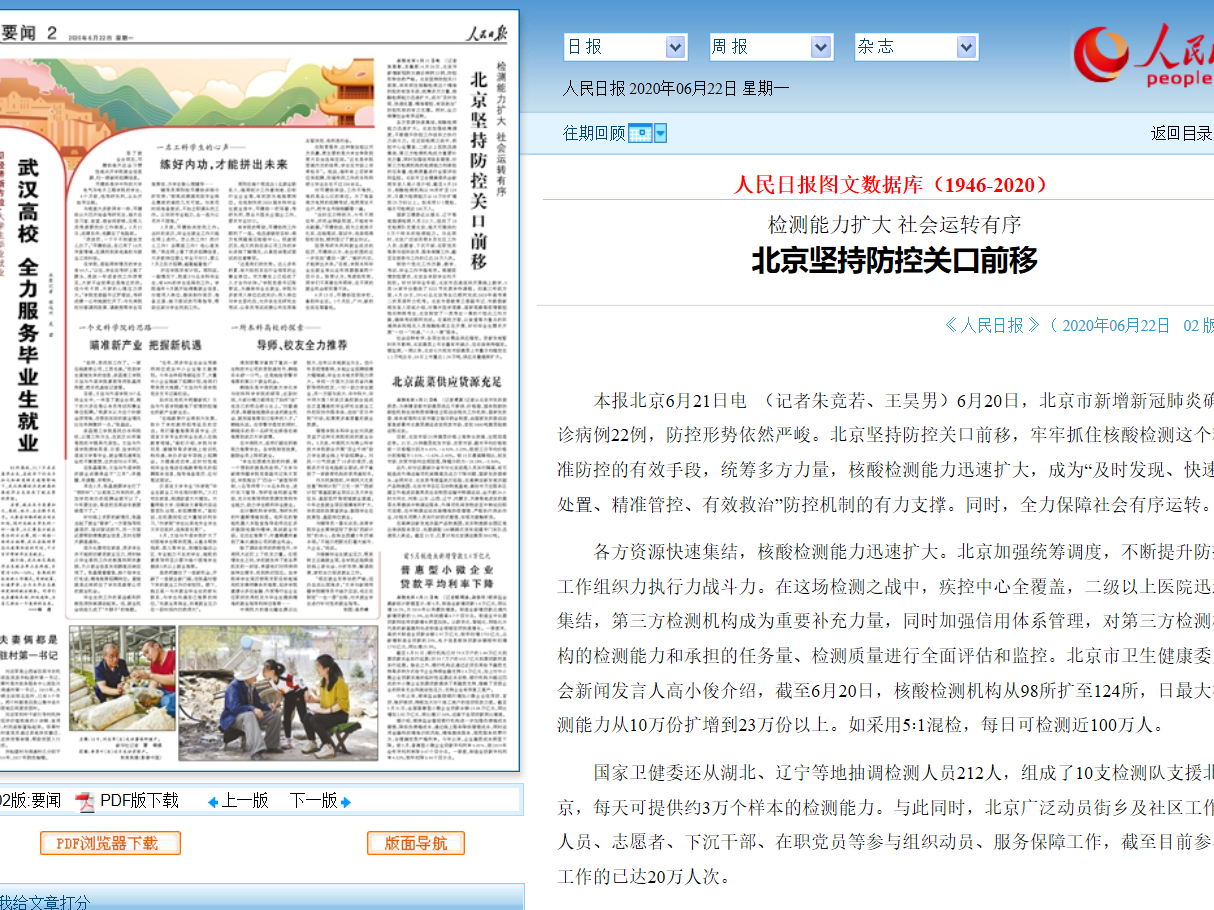This screenshot has height=910, width=1214.
Task: Click the subtitle 检测能力扩大 社会运转有序
Action: pos(895,224)
